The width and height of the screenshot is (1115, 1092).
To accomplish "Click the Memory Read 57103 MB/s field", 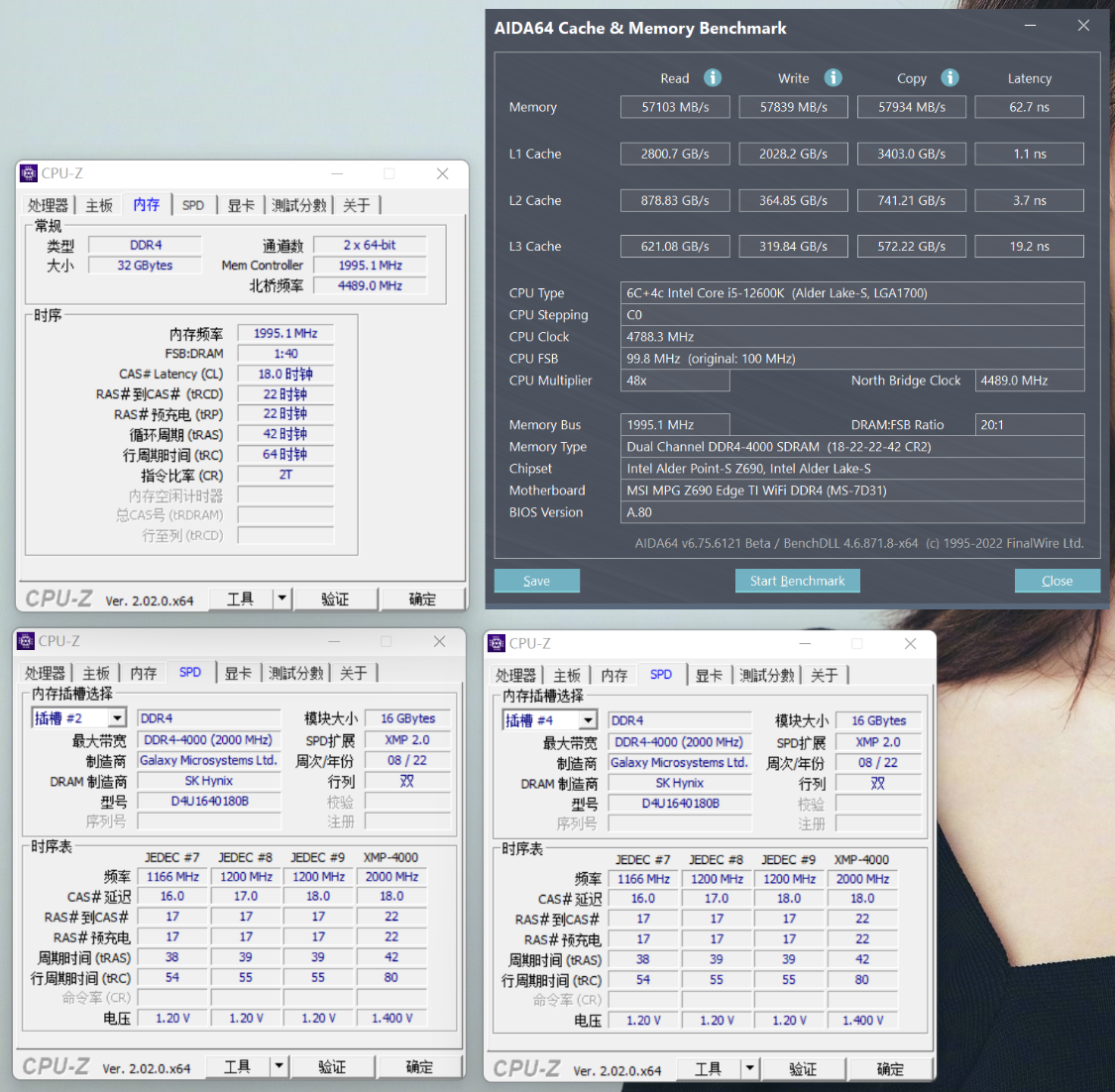I will pyautogui.click(x=675, y=107).
